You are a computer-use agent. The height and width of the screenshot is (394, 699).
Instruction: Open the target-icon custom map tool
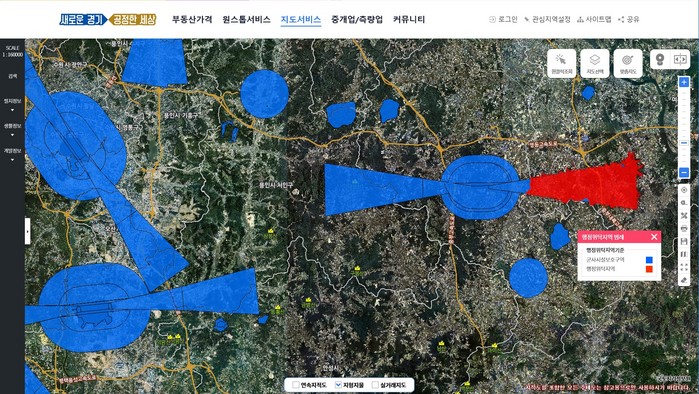(x=628, y=64)
